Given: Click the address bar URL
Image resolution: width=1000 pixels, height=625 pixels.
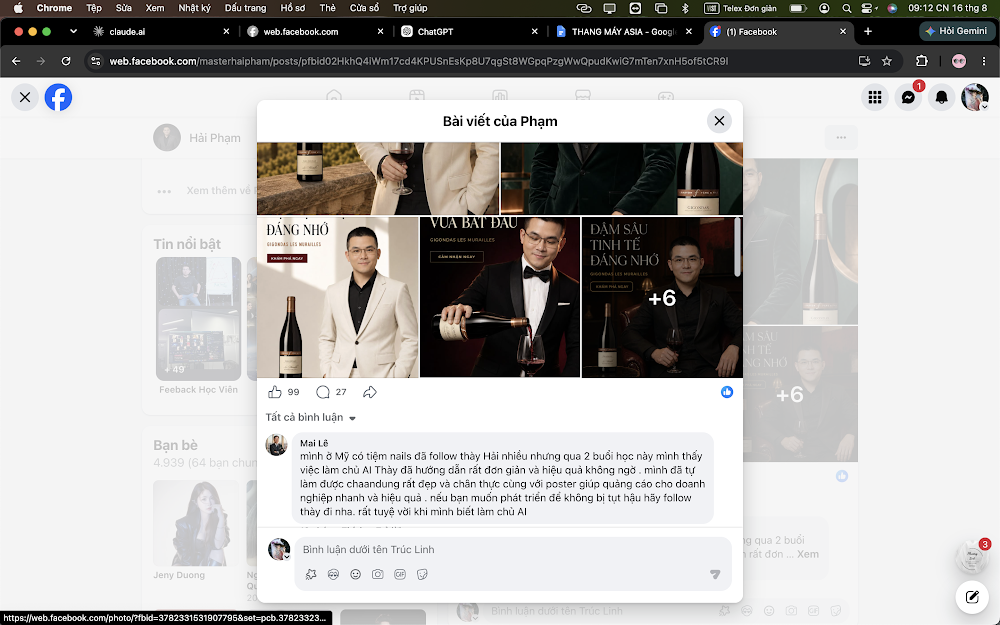Looking at the screenshot, I should tap(418, 61).
